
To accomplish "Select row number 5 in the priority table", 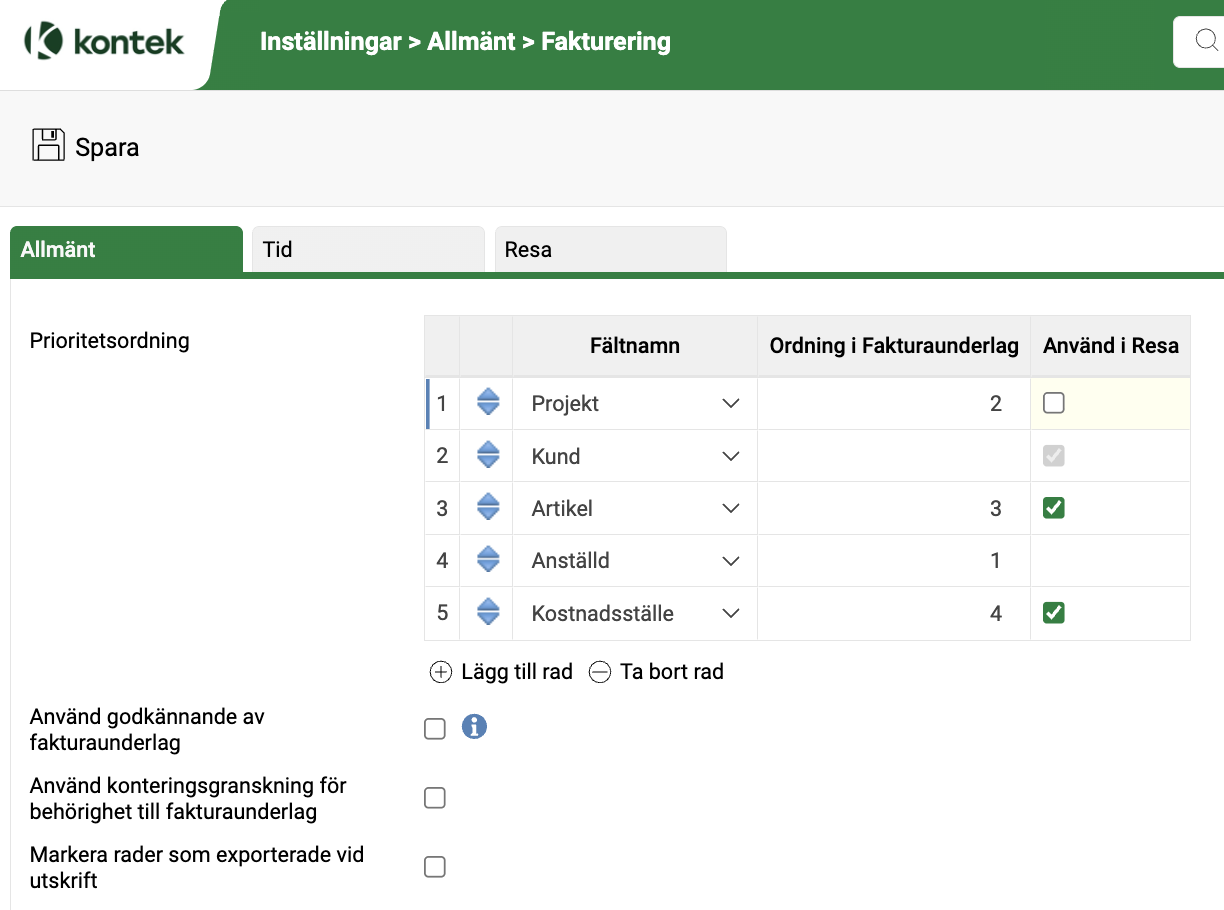I will coord(442,613).
